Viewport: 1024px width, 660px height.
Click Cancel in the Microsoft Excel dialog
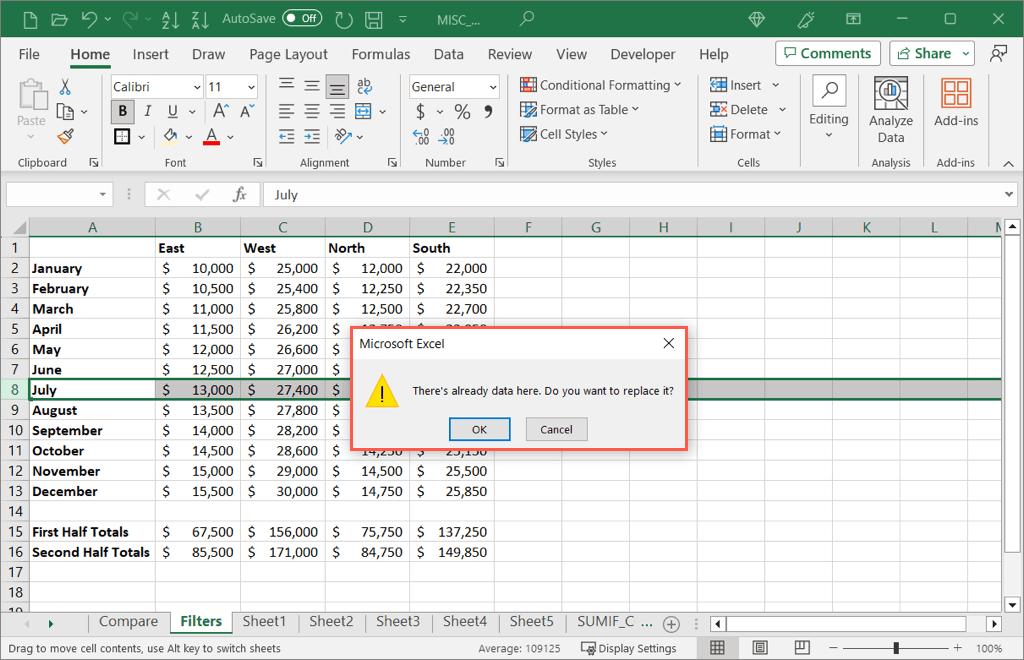(556, 429)
